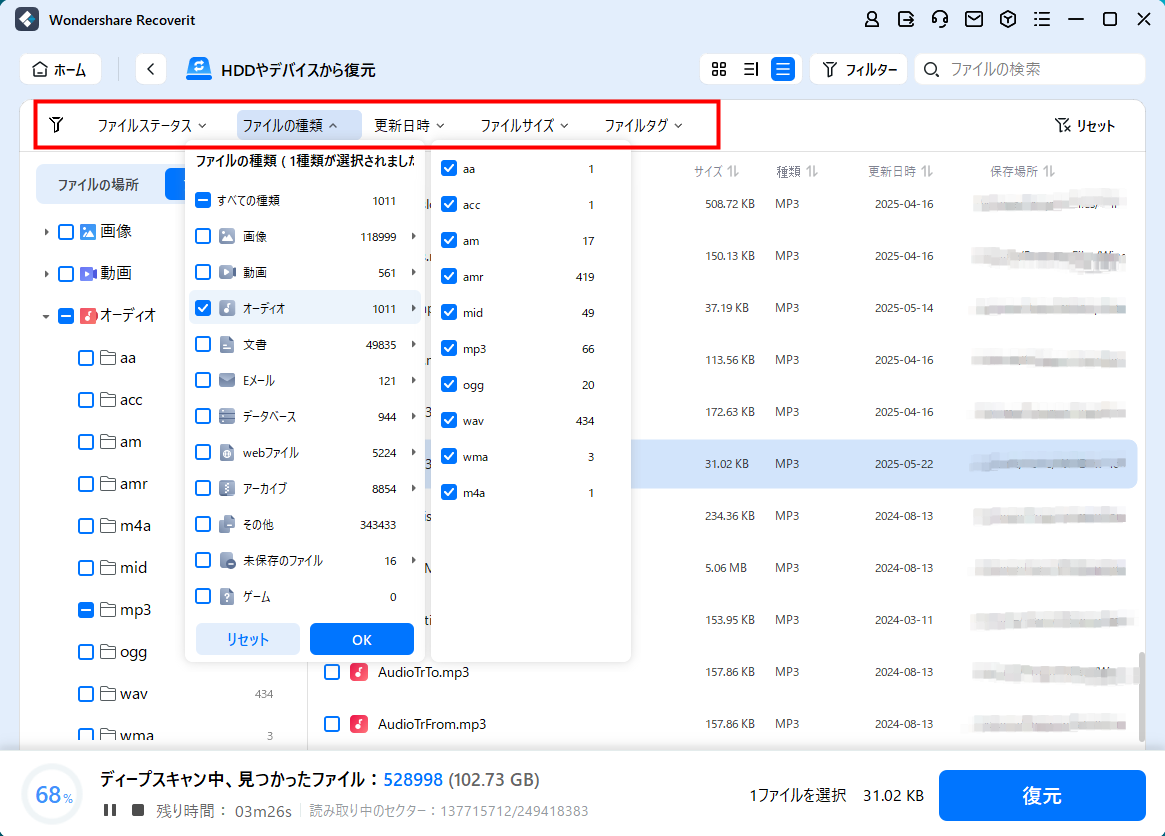Stop the deep scan
The image size is (1165, 836).
click(x=137, y=809)
